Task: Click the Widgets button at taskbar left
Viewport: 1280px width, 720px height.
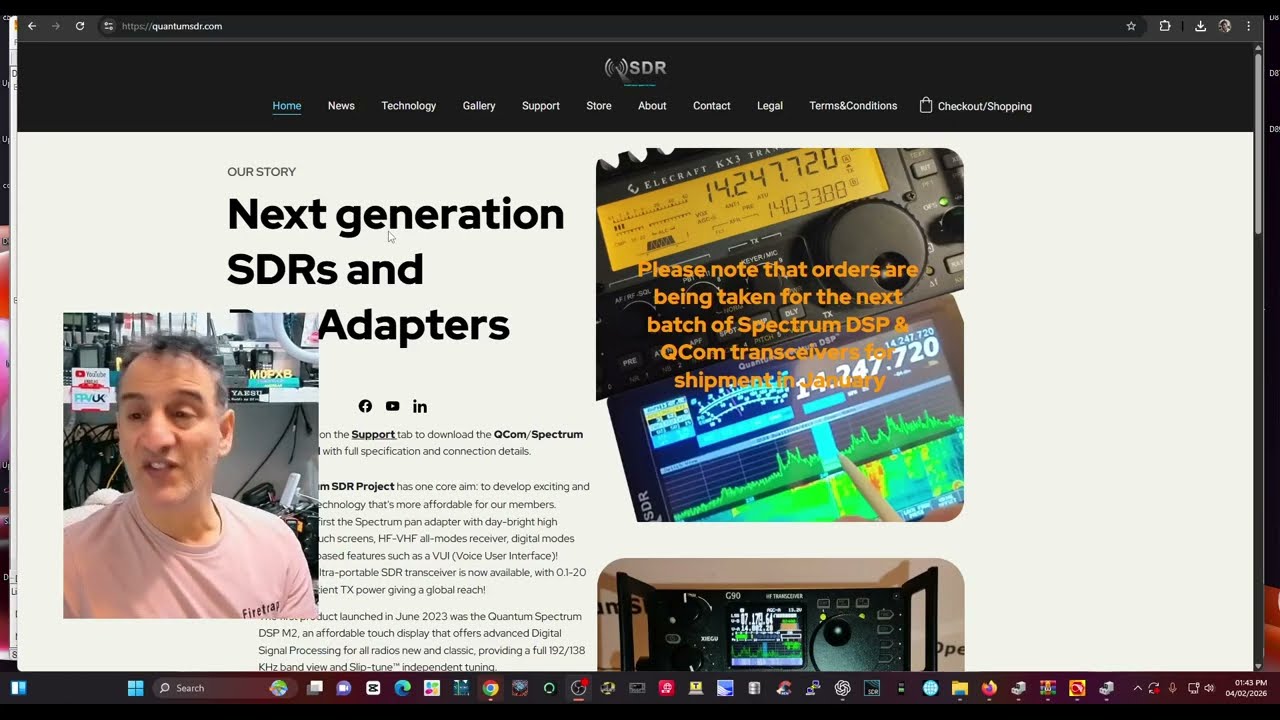Action: (18, 688)
